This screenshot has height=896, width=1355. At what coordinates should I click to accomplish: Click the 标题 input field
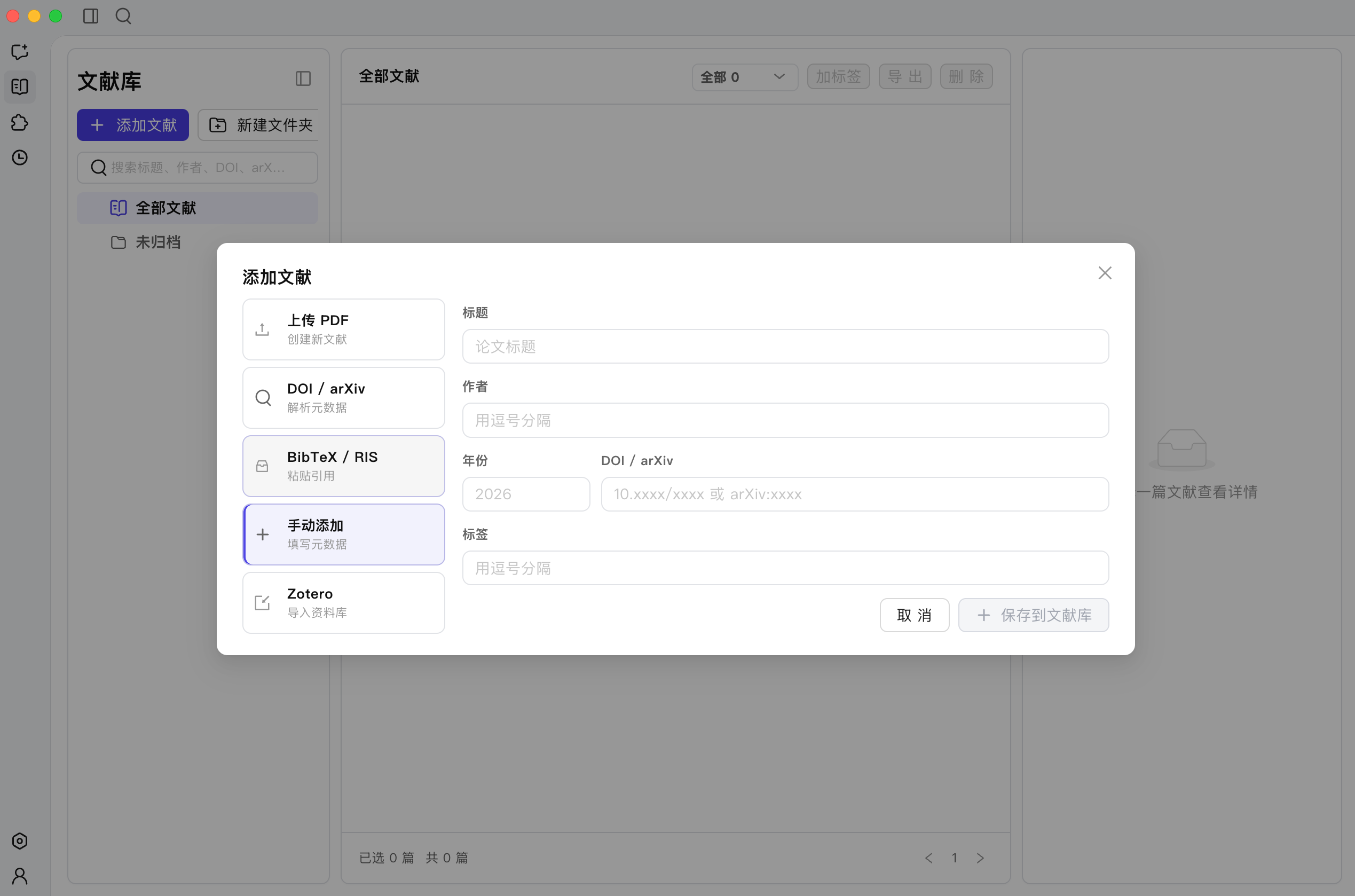(x=785, y=347)
